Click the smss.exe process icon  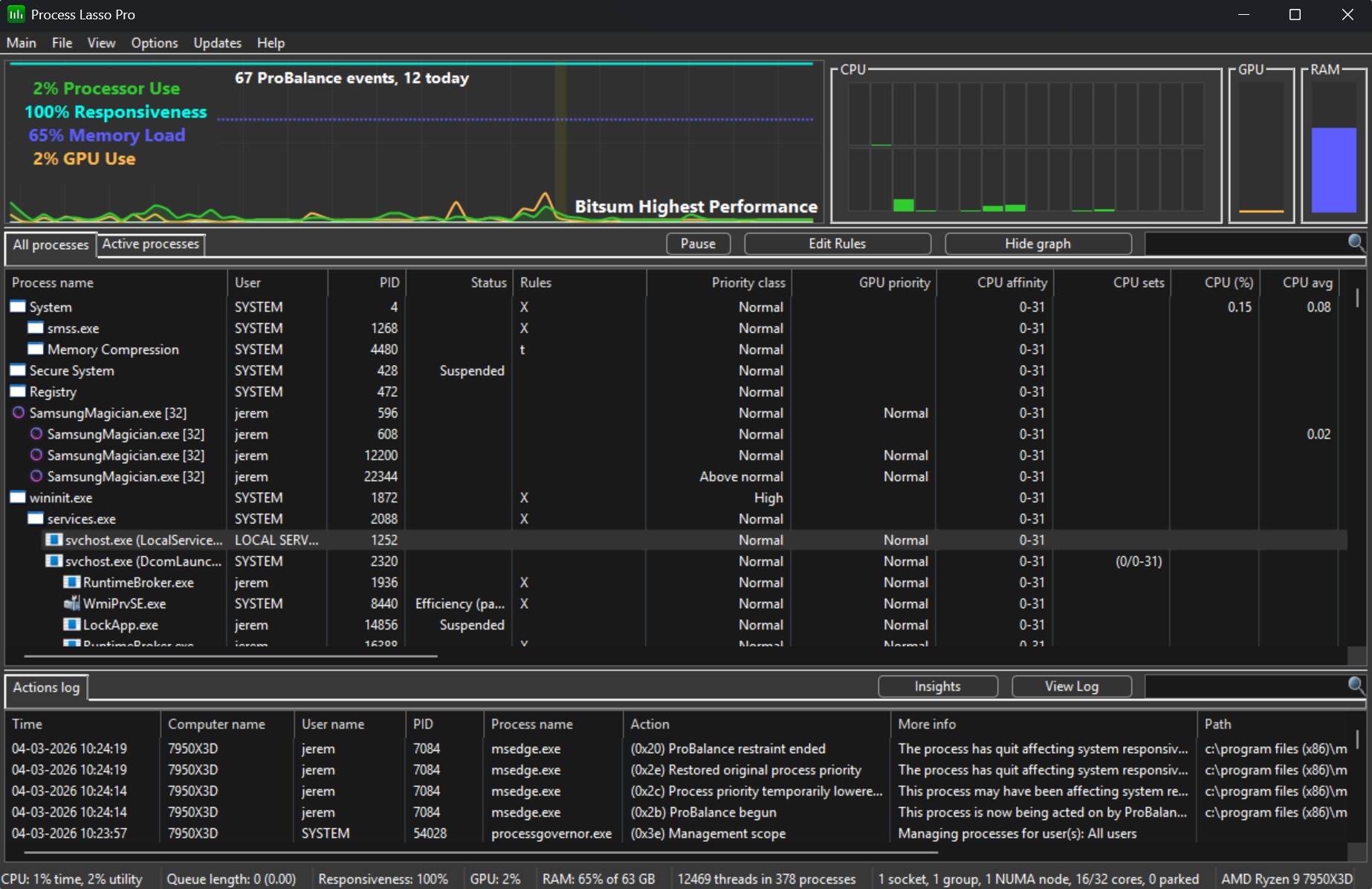(36, 327)
